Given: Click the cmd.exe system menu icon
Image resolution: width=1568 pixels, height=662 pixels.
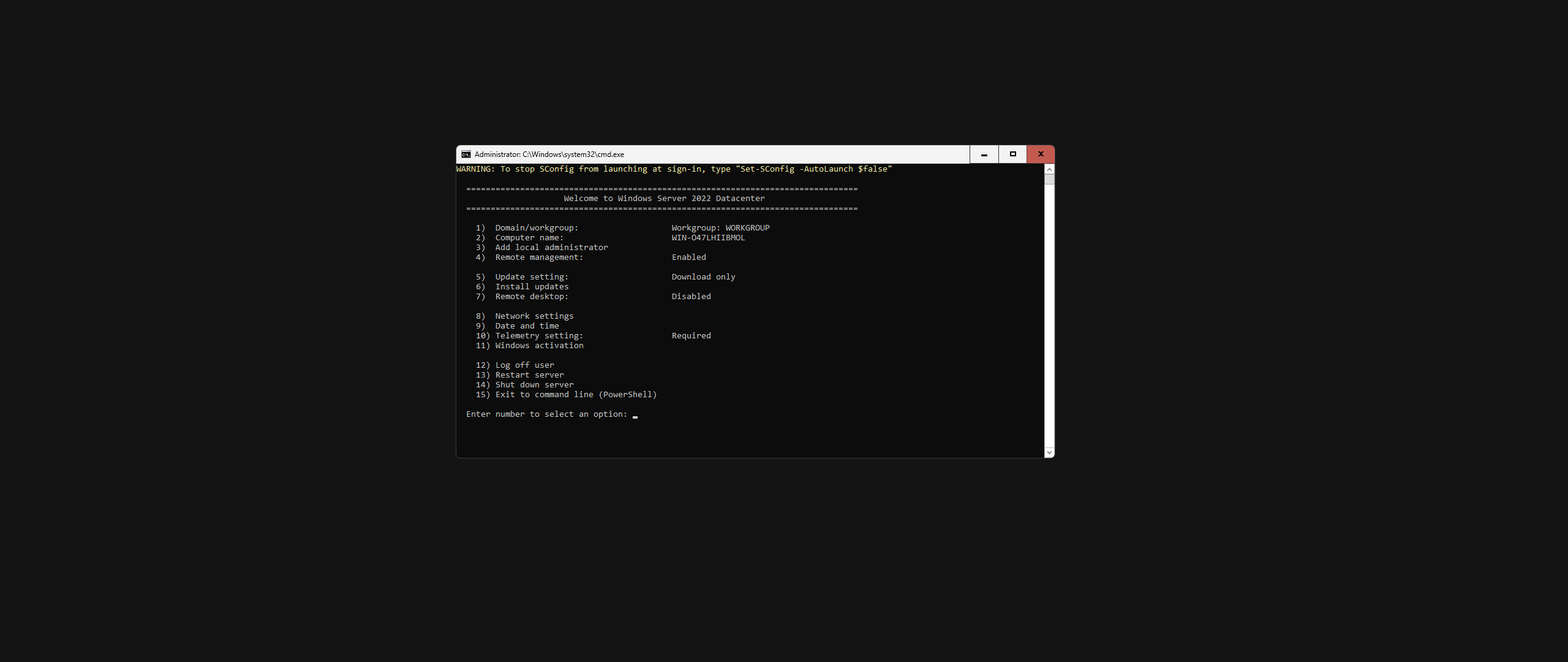Looking at the screenshot, I should (466, 154).
